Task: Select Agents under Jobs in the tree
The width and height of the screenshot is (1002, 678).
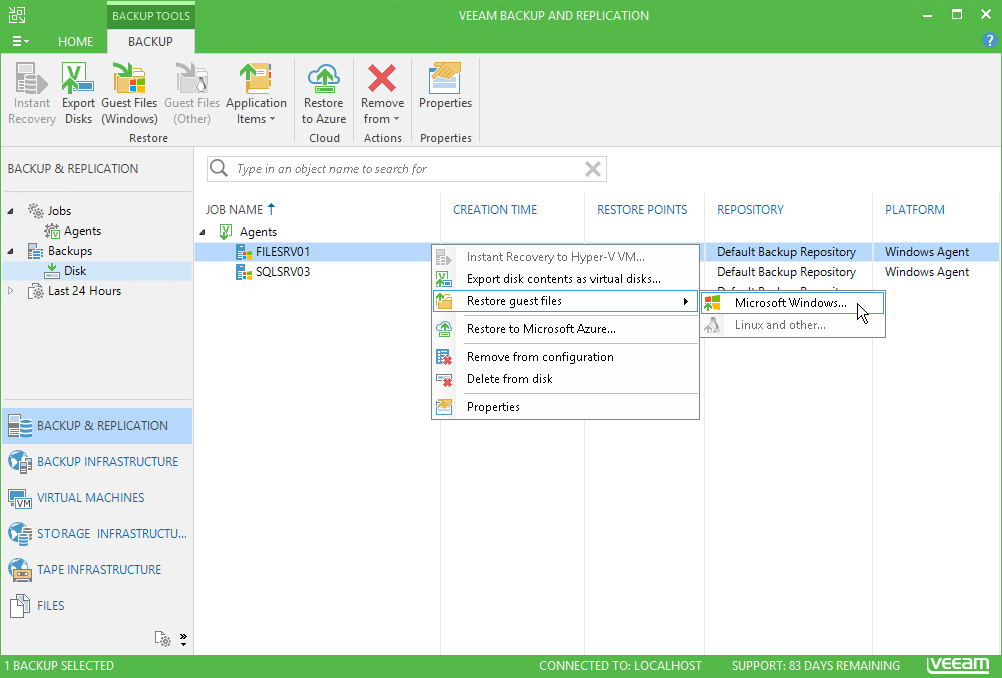Action: 82,231
